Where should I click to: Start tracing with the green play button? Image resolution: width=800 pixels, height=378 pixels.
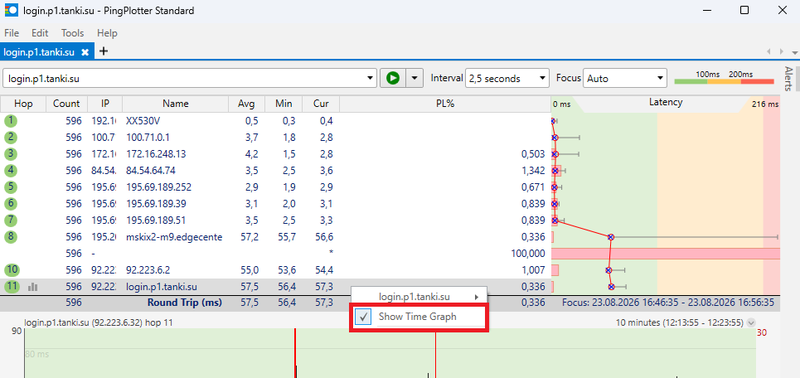pyautogui.click(x=393, y=79)
